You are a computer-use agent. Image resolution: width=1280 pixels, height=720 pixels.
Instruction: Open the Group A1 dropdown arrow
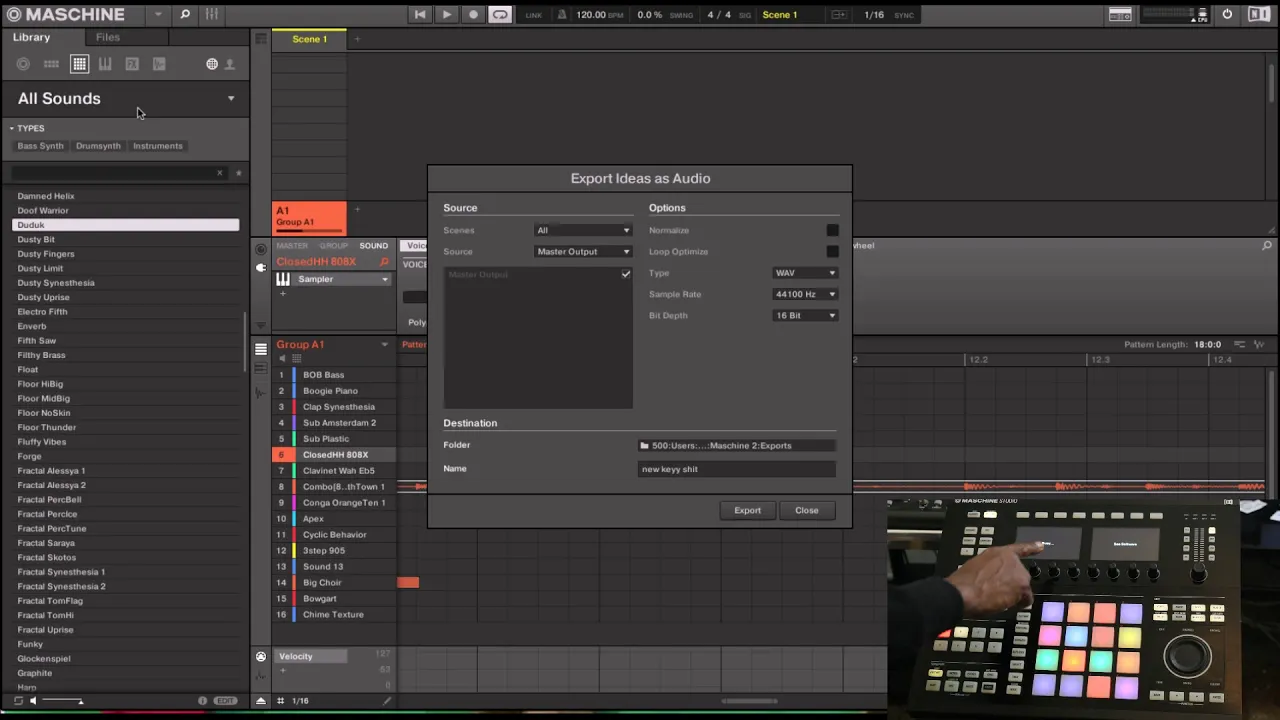click(x=384, y=344)
